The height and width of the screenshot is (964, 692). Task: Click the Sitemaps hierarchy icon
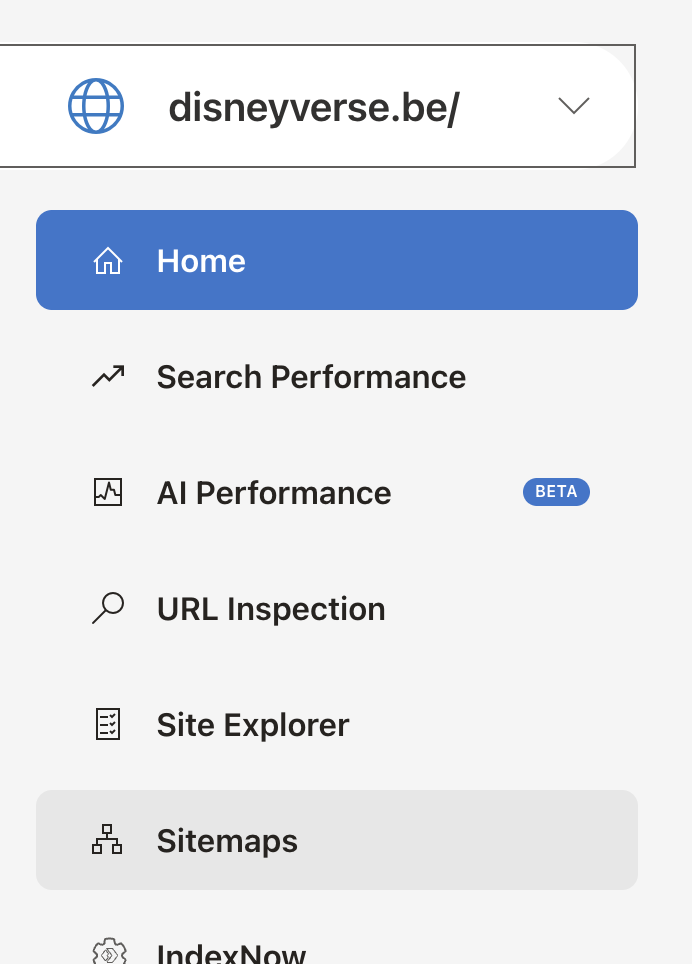click(107, 841)
